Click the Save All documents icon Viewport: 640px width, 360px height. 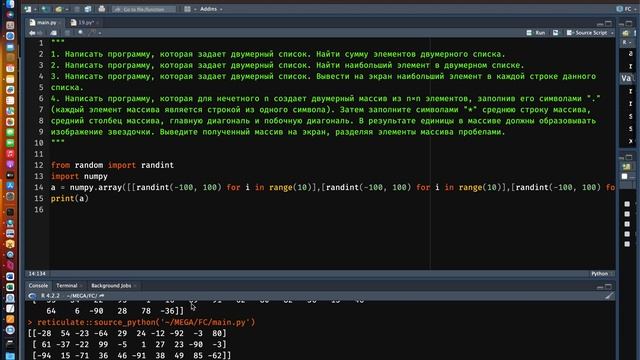87,9
